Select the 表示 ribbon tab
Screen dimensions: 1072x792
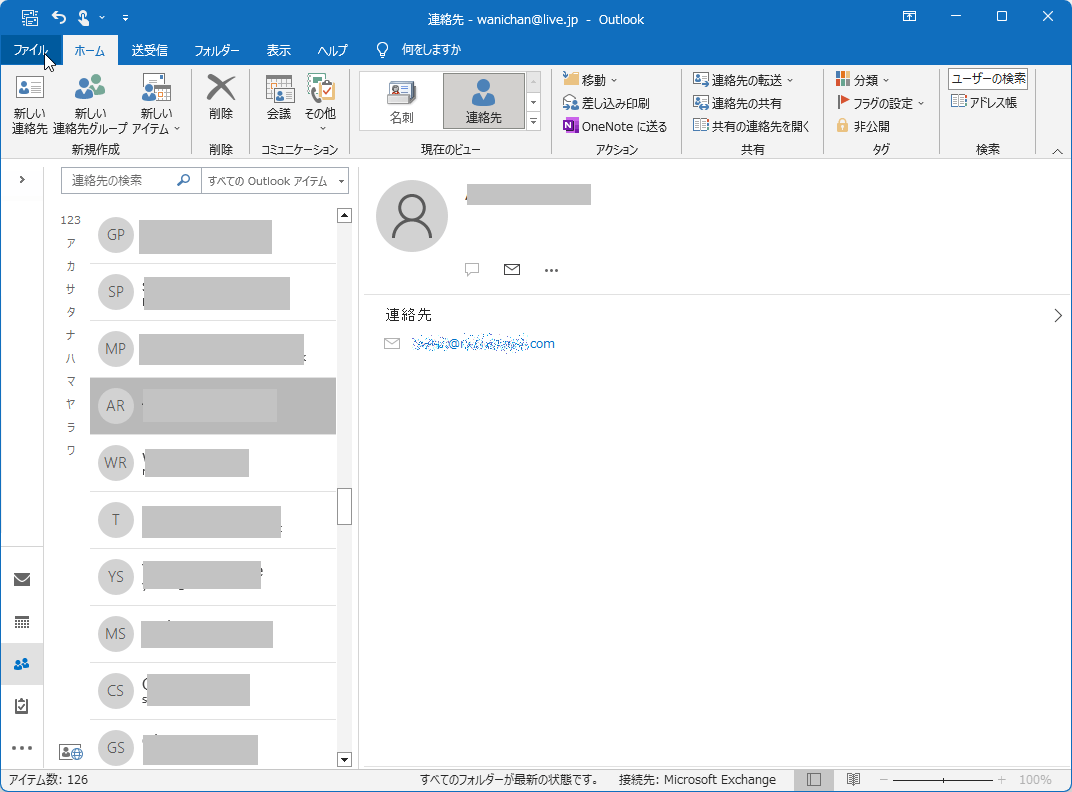coord(278,50)
